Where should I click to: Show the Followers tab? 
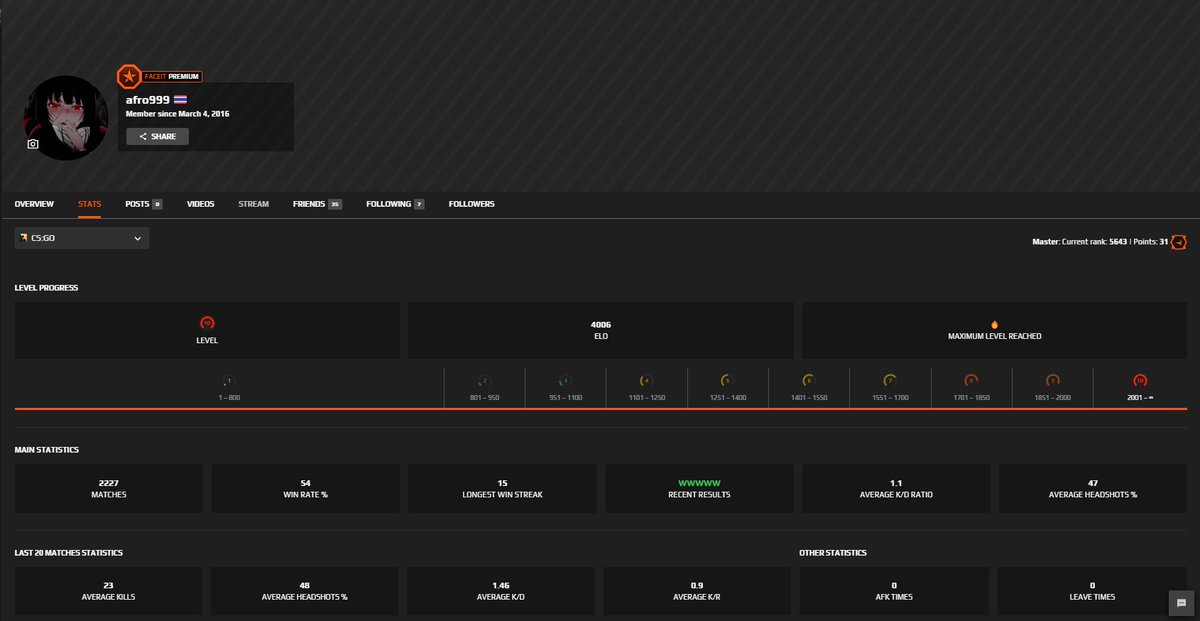click(472, 204)
